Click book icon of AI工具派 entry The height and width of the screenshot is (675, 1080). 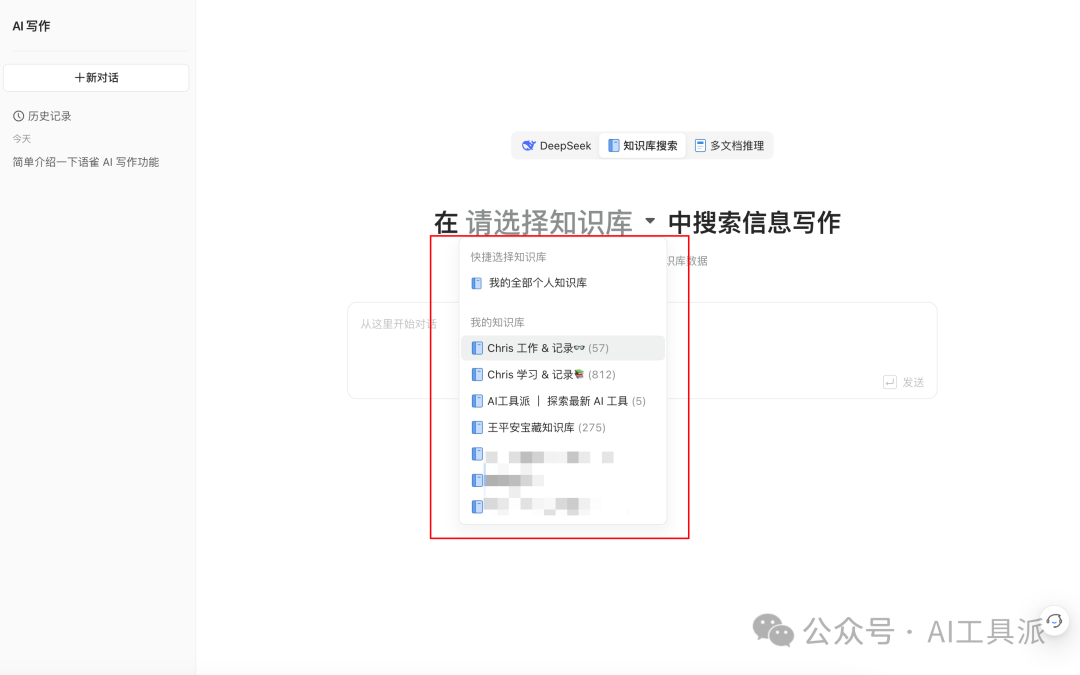pos(477,401)
